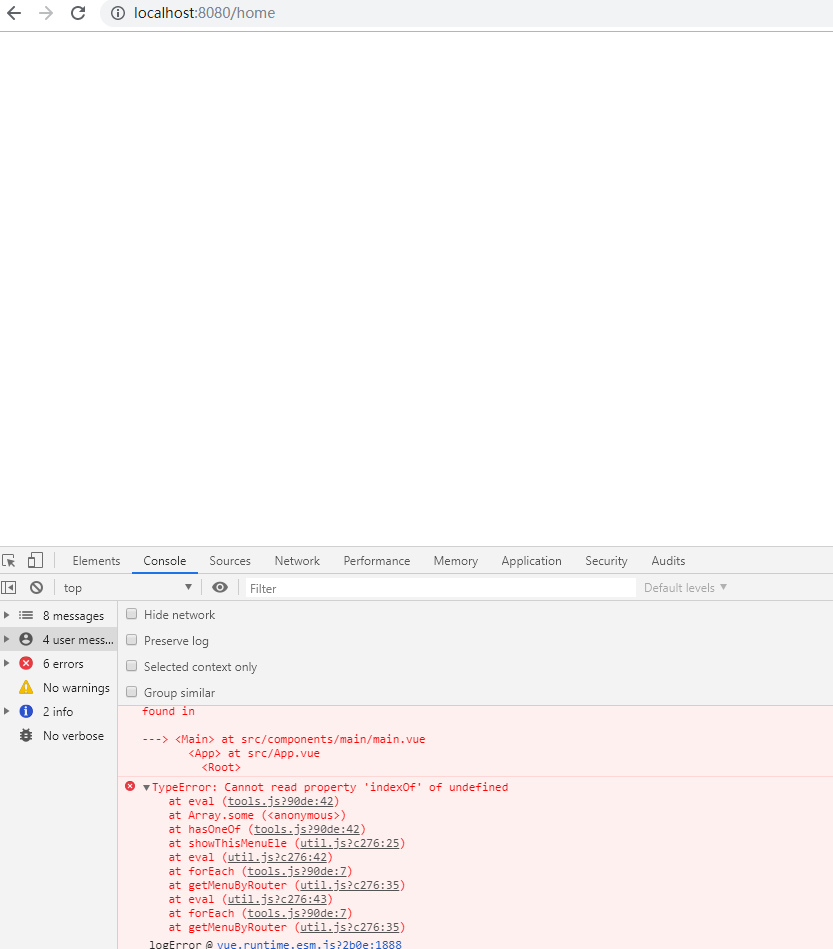Viewport: 833px width, 949px height.
Task: Click the clear console icon
Action: 36,587
